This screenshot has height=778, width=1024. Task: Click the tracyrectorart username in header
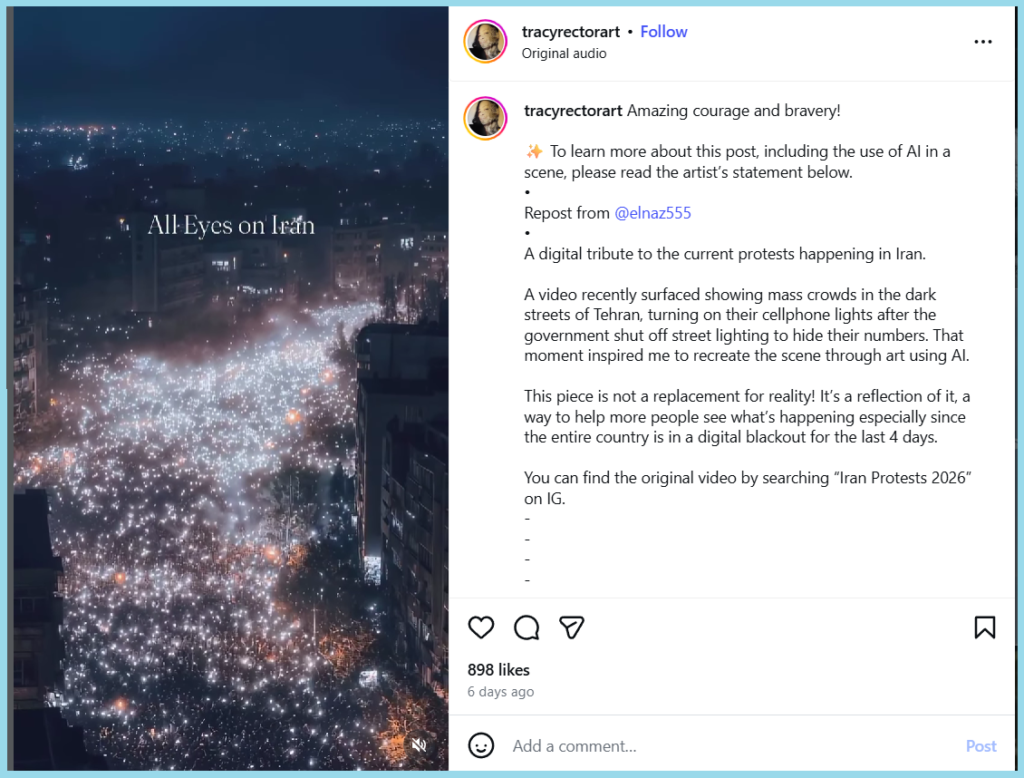(x=571, y=31)
